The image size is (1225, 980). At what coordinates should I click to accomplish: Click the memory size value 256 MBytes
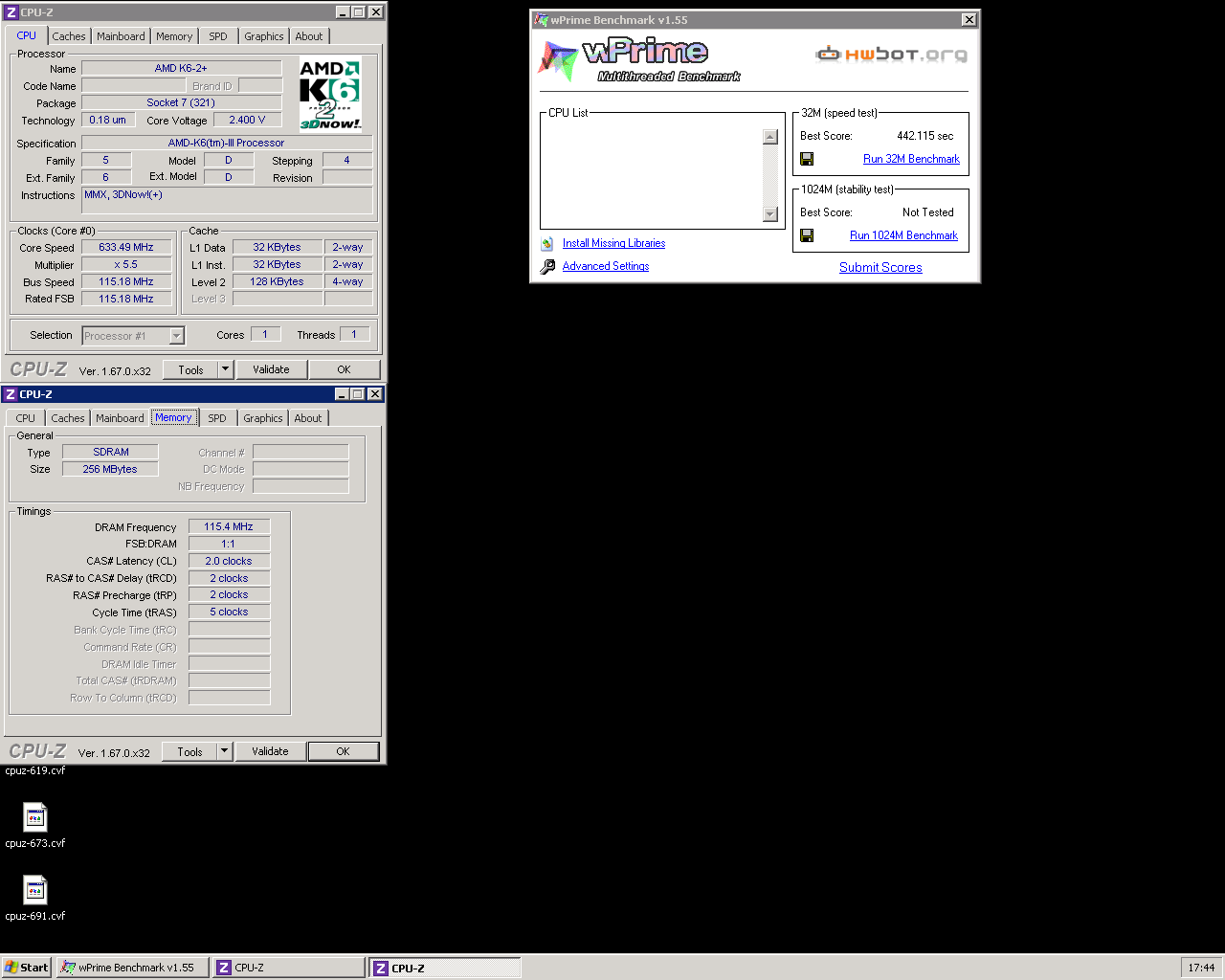[110, 469]
